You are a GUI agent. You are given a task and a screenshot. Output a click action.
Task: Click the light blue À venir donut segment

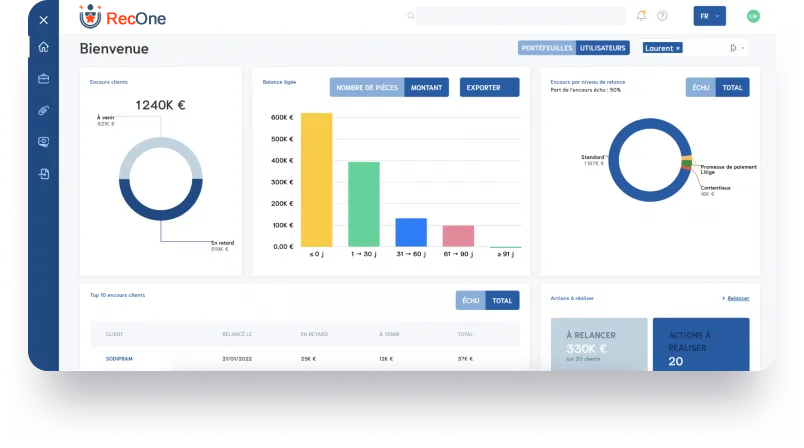pos(160,142)
